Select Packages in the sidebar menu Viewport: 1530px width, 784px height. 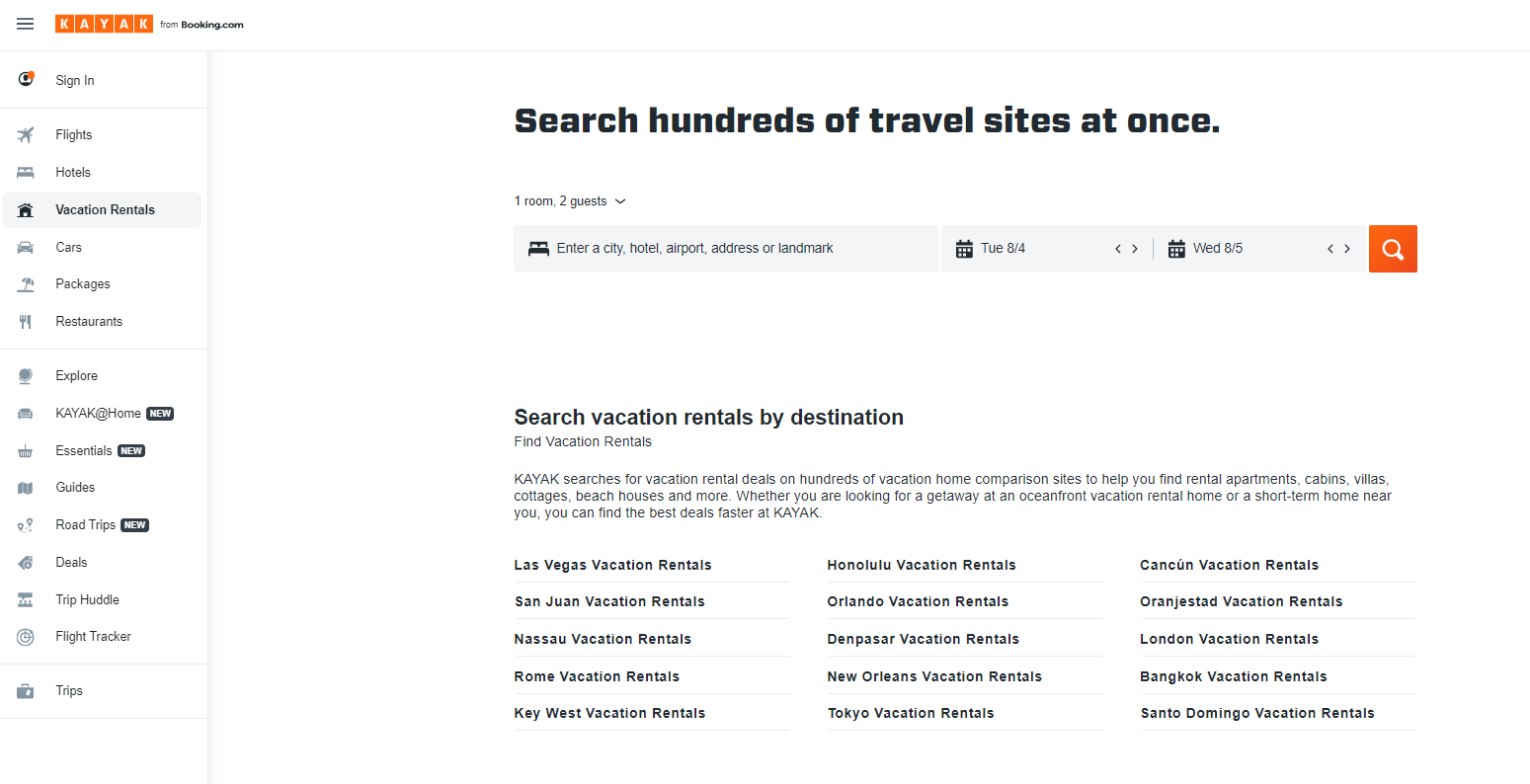83,283
